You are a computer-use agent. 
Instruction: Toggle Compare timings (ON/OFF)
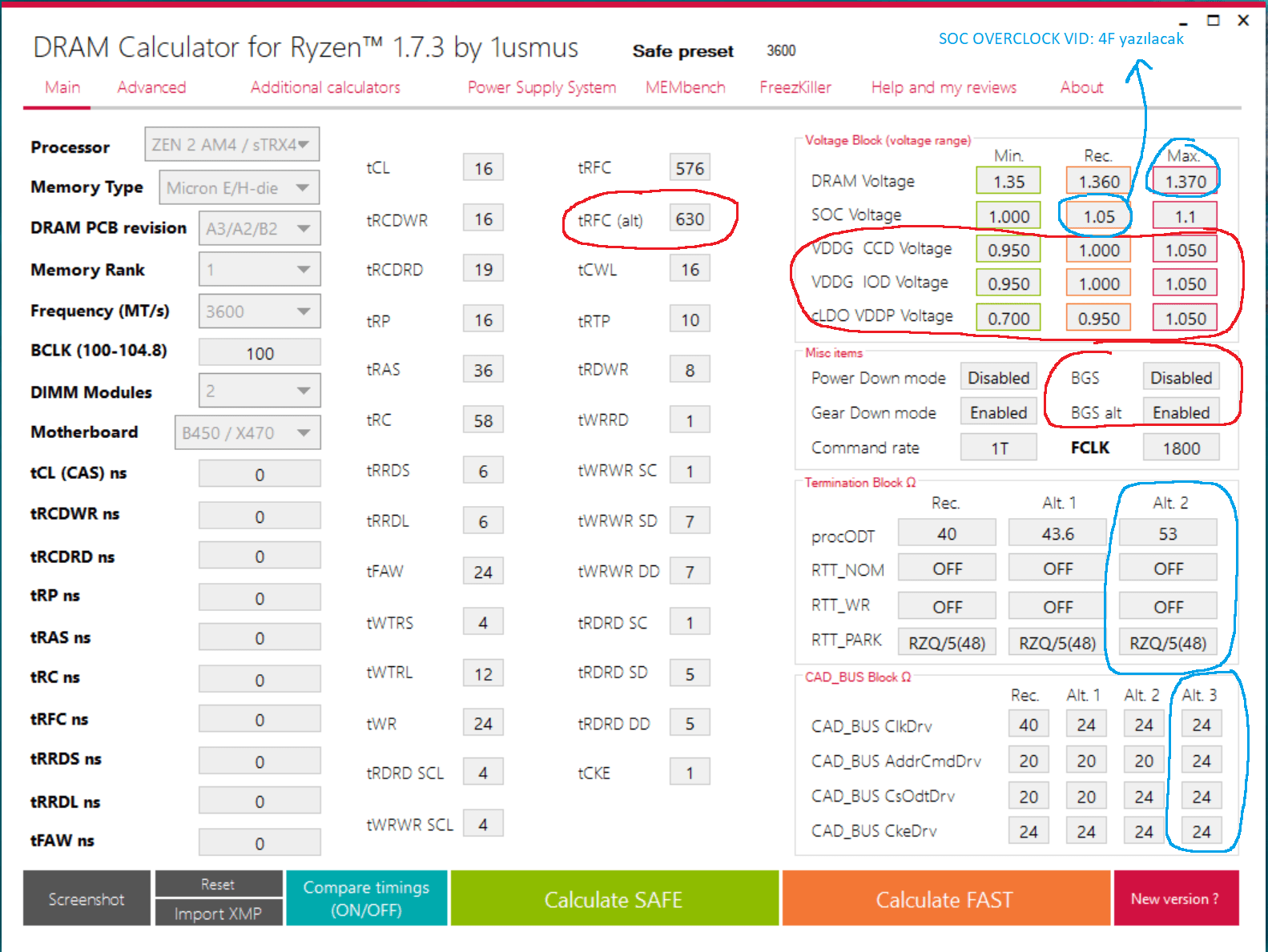367,898
